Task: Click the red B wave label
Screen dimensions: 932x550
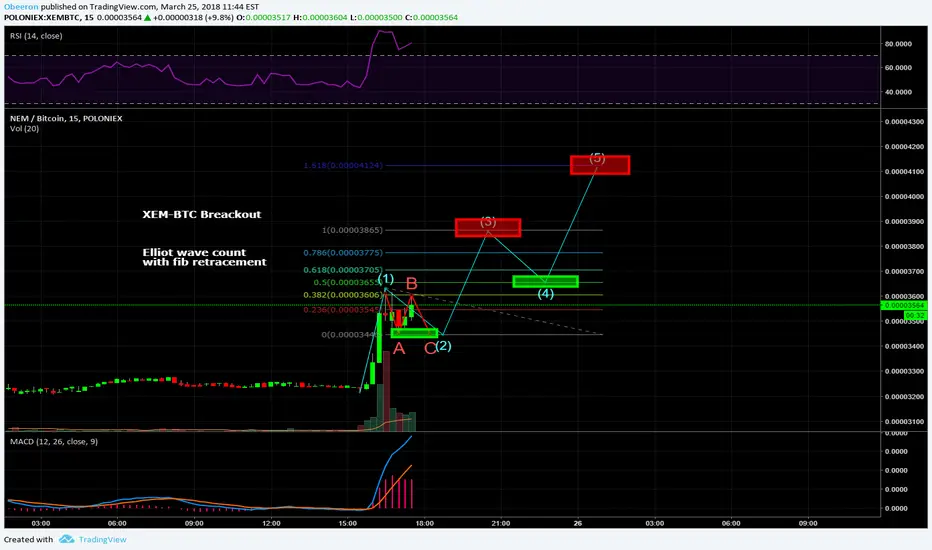Action: 411,284
